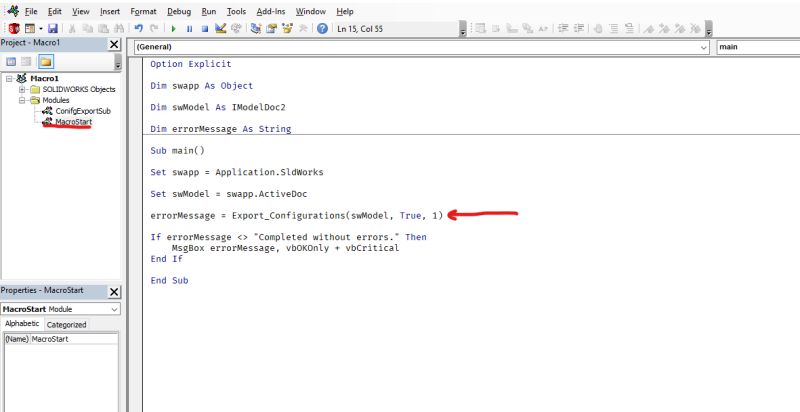Viewport: 800px width, 412px height.
Task: Open the main procedure dropdown
Action: pyautogui.click(x=758, y=47)
